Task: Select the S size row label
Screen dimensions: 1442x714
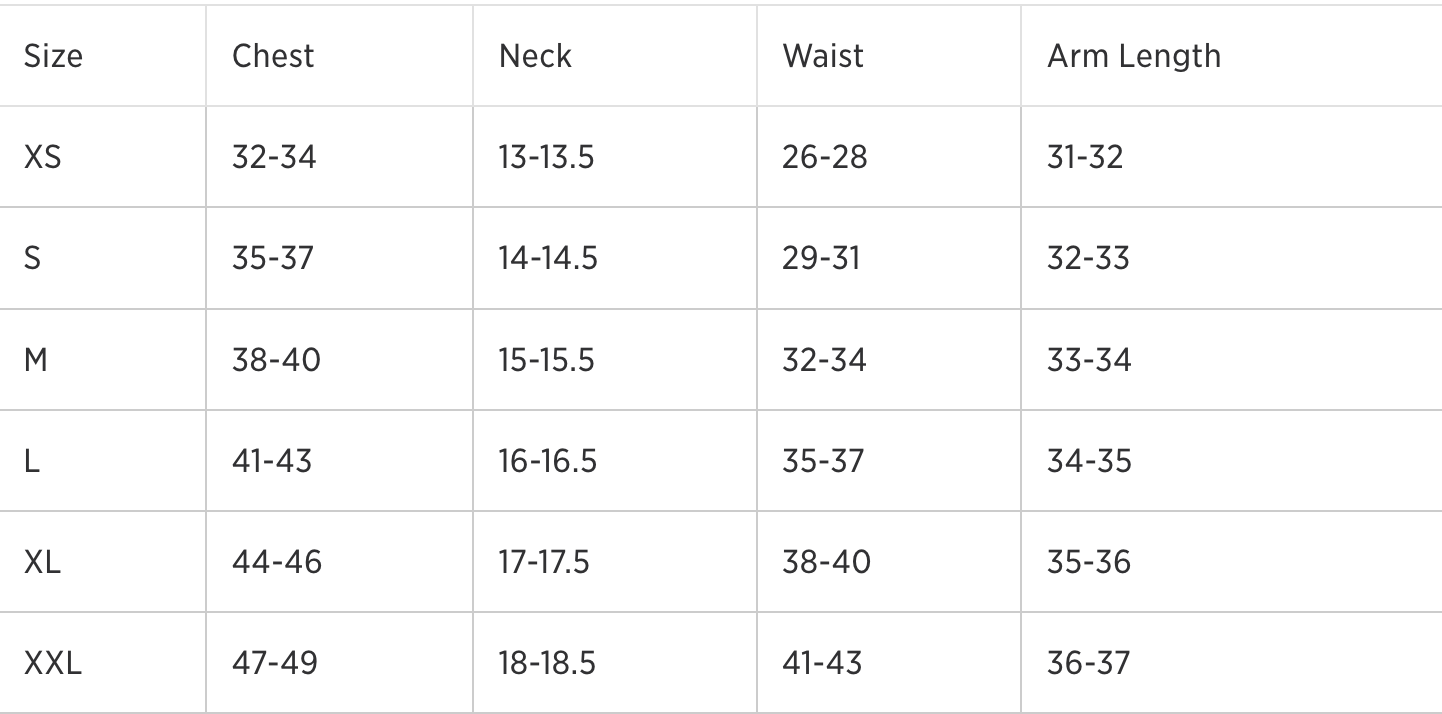Action: pyautogui.click(x=32, y=258)
